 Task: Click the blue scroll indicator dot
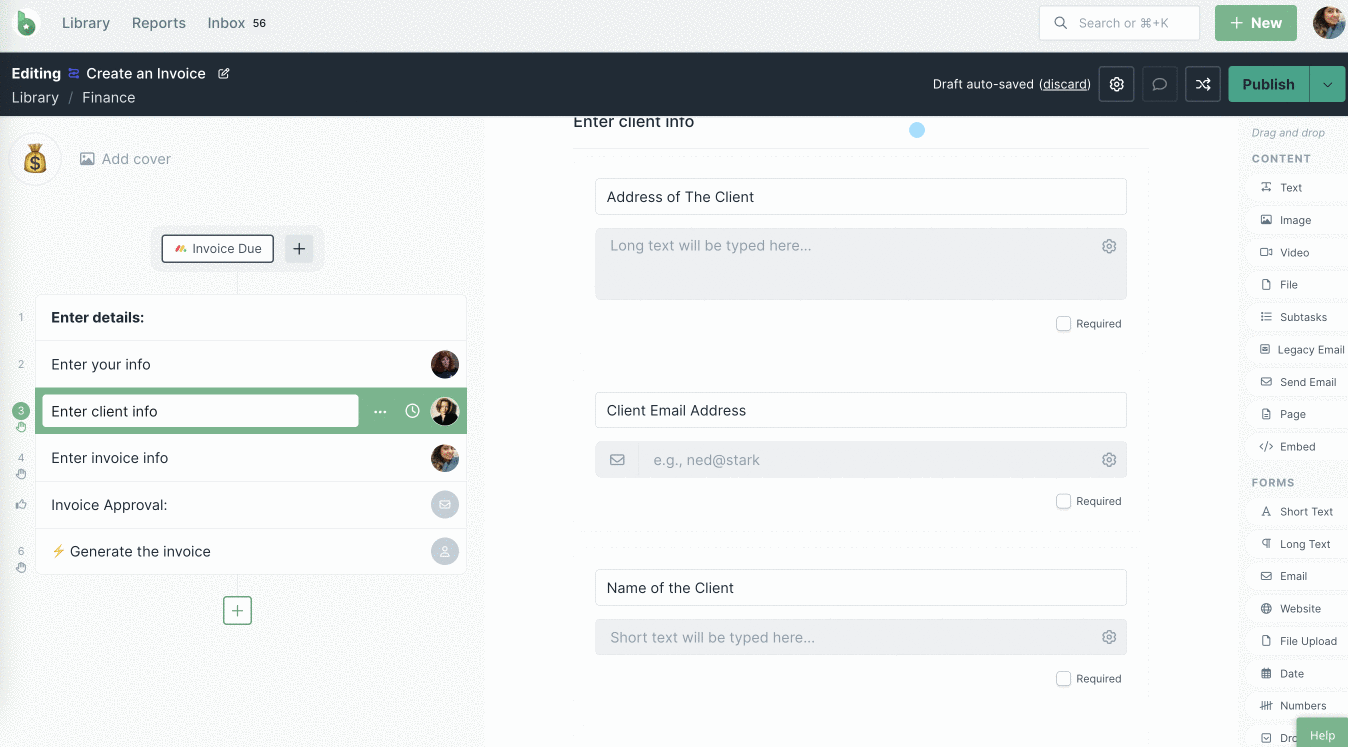[x=917, y=129]
